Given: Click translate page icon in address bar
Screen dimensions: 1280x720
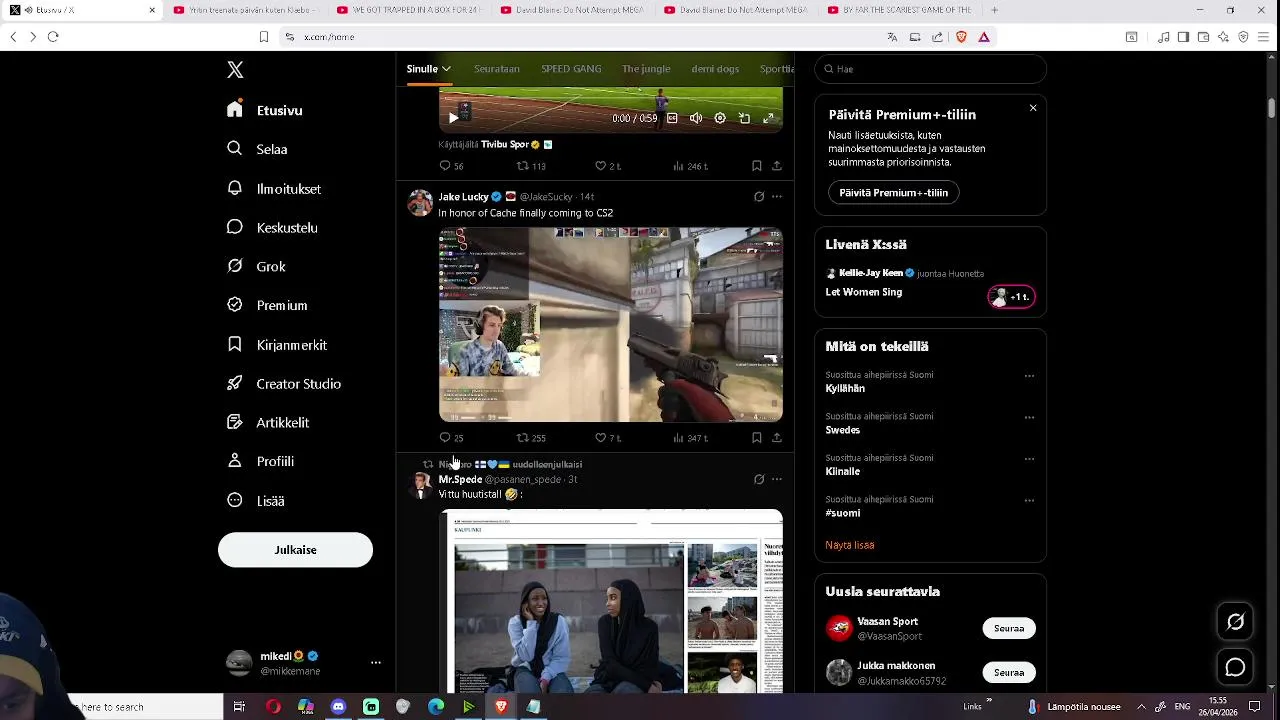Looking at the screenshot, I should [x=892, y=37].
